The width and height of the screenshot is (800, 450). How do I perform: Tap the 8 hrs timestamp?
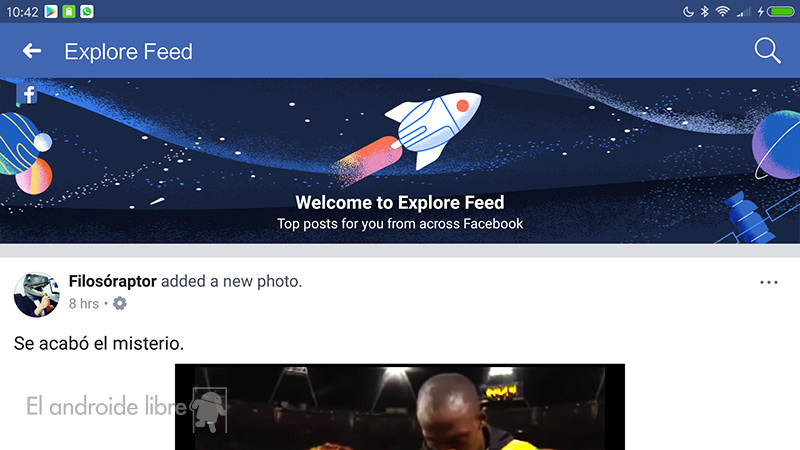(x=84, y=304)
